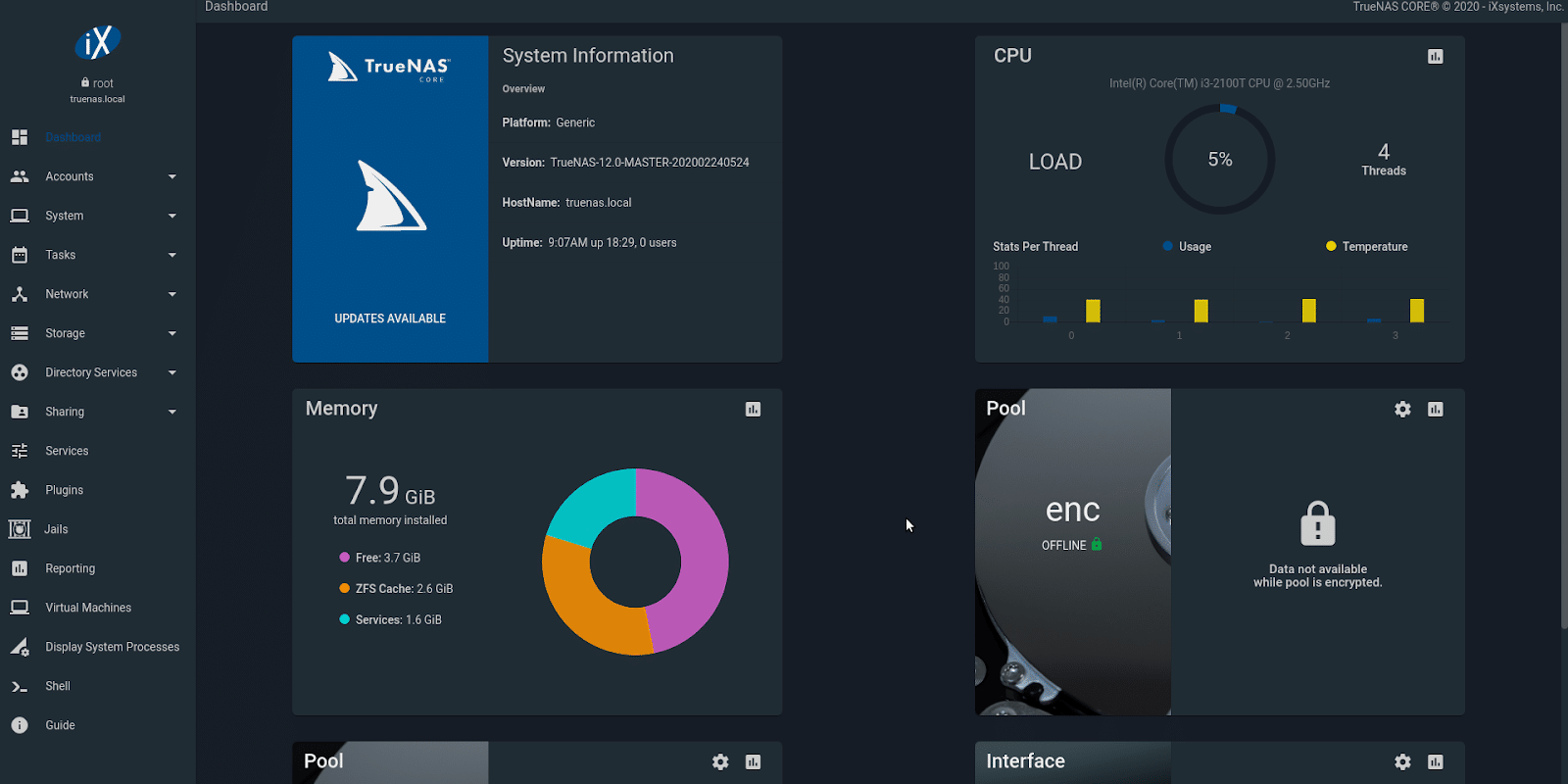The width and height of the screenshot is (1568, 784).
Task: Expand the Sharing menu arrow
Action: pos(172,412)
